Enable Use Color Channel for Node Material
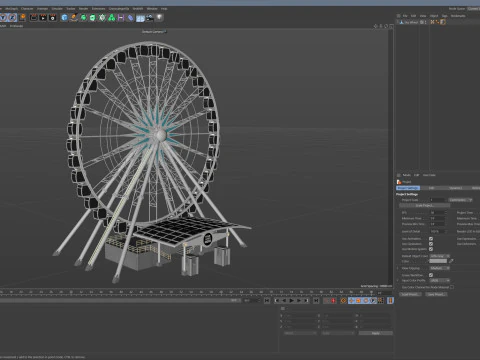 (x=452, y=287)
